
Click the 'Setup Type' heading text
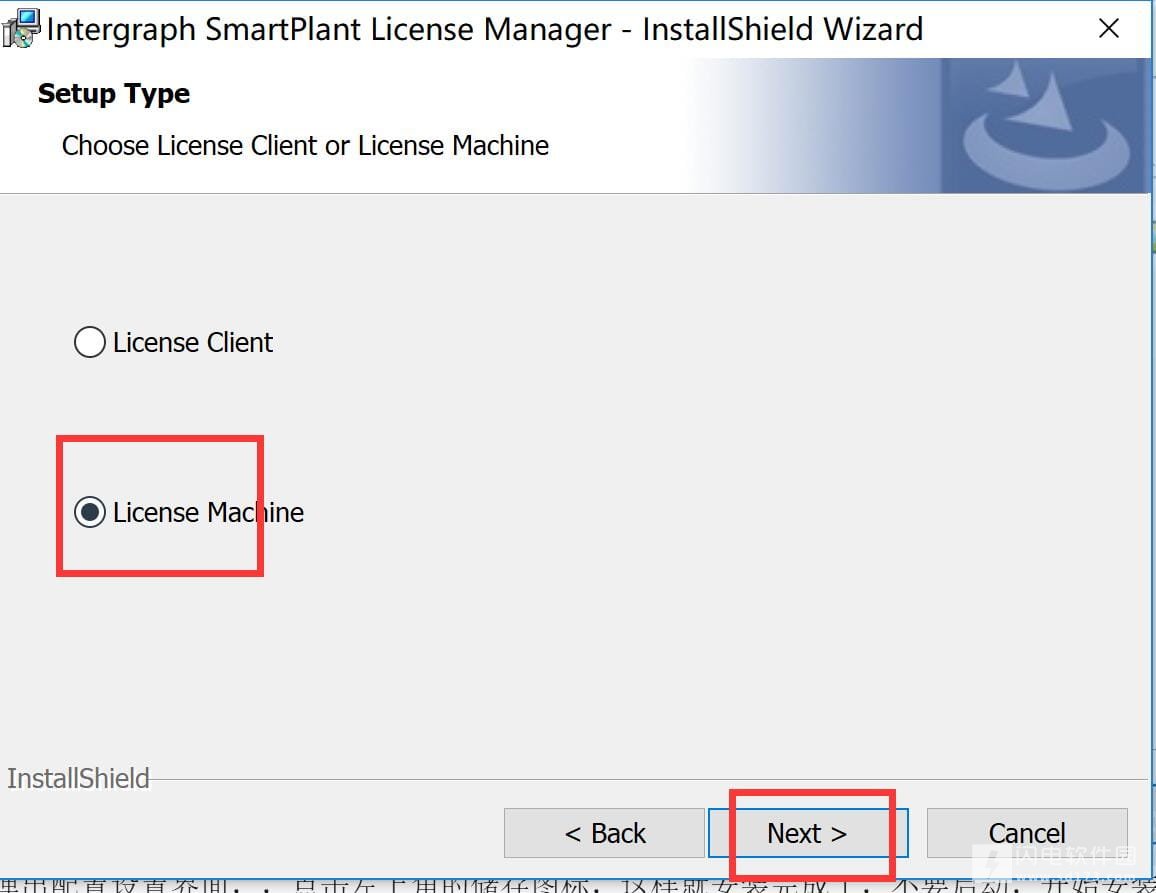114,94
